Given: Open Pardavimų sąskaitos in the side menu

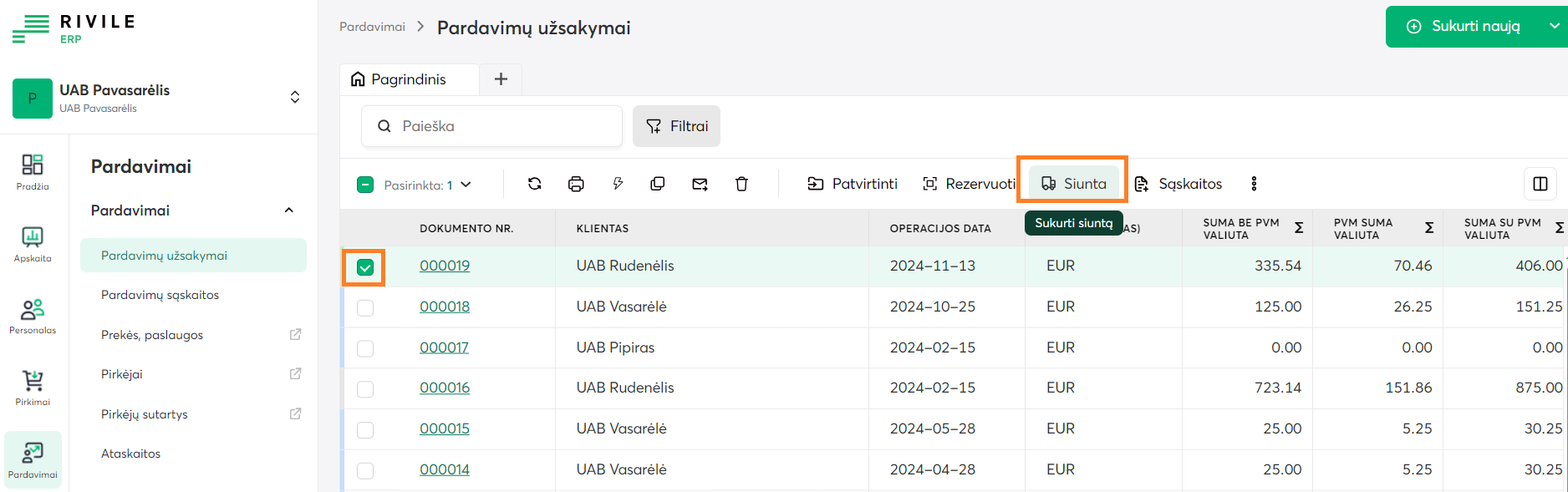Looking at the screenshot, I should pyautogui.click(x=160, y=295).
